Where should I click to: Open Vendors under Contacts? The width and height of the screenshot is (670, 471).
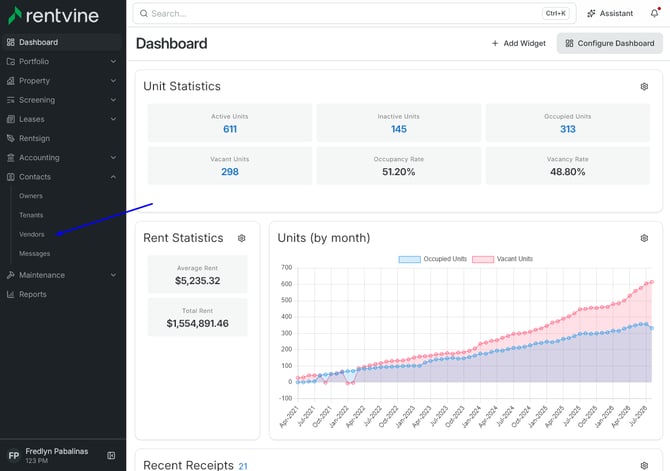32,234
